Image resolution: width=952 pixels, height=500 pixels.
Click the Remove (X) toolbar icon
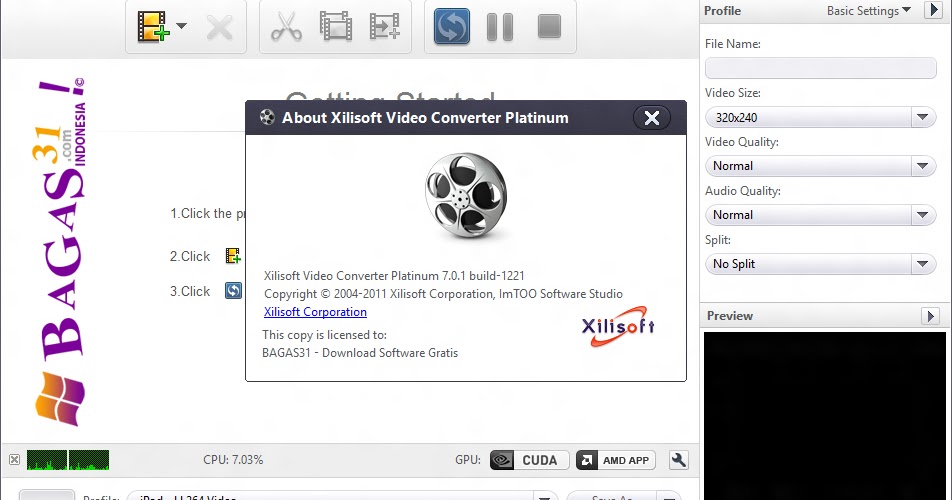click(x=219, y=27)
